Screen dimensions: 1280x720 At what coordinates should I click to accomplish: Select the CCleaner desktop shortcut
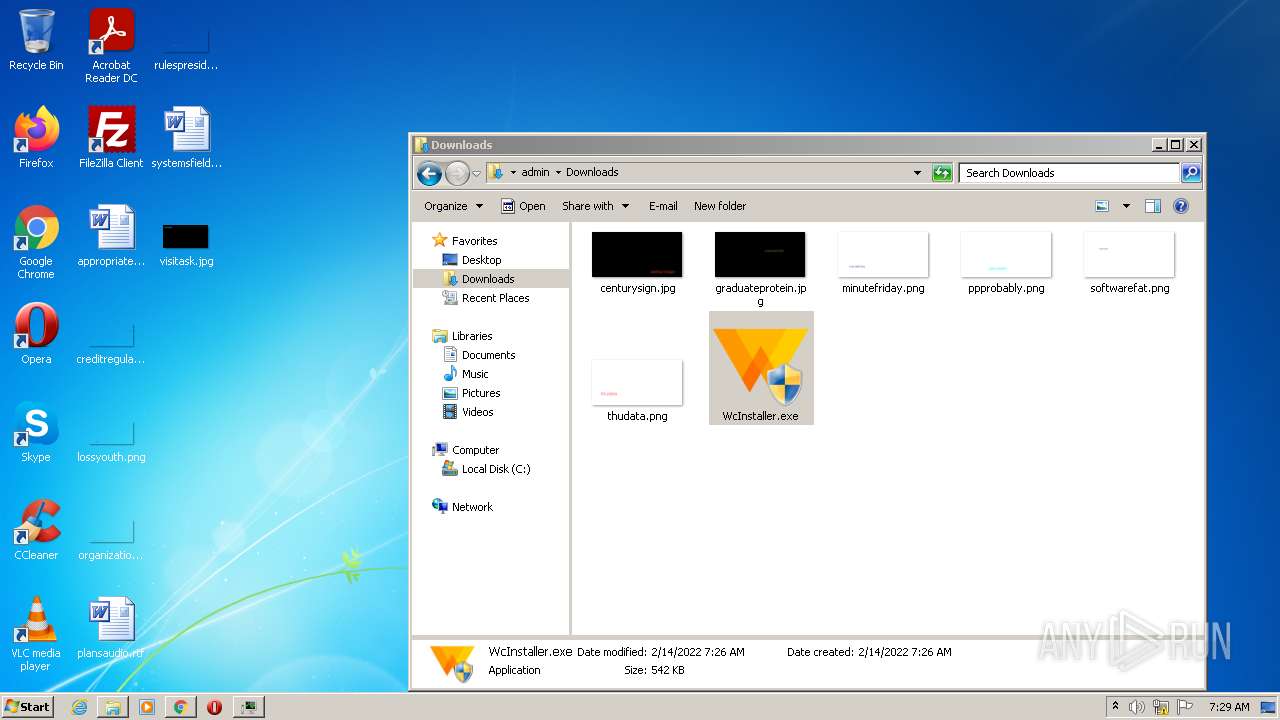point(36,530)
